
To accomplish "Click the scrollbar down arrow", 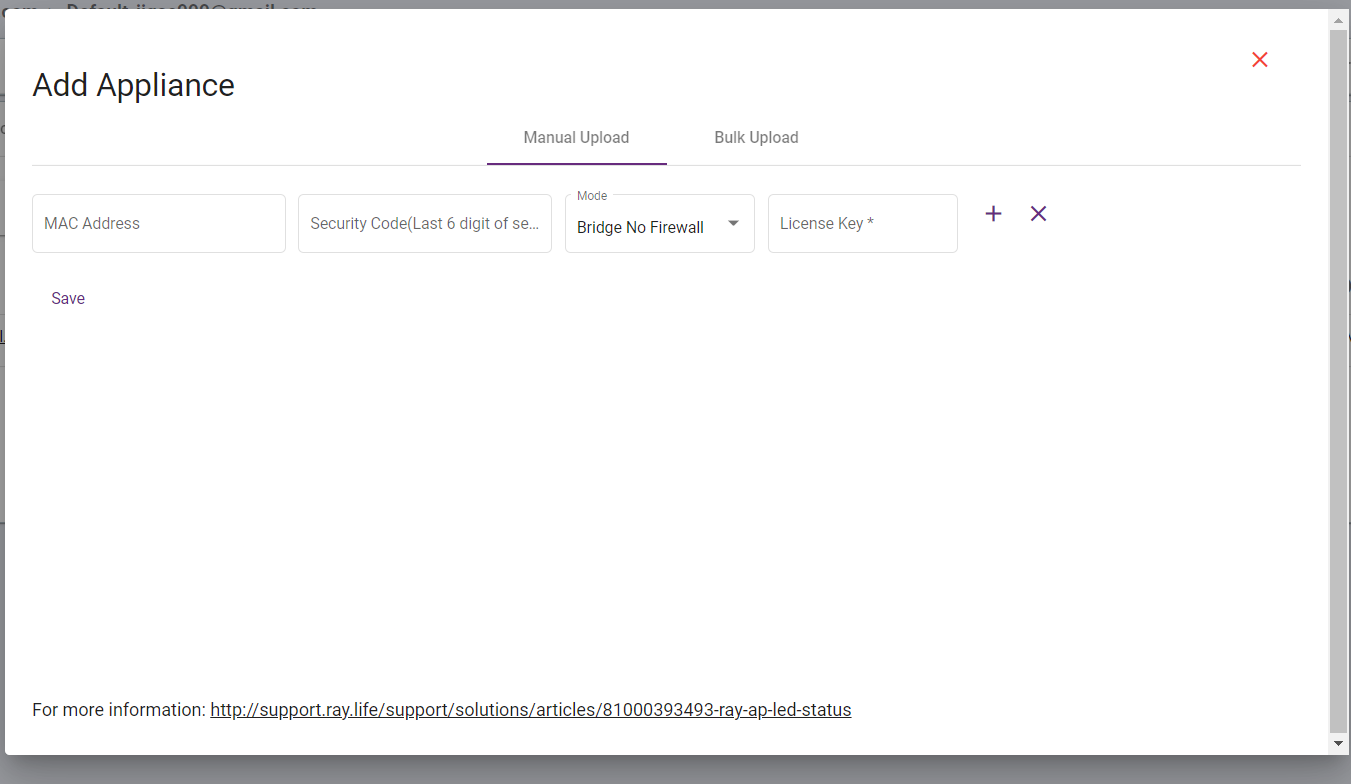I will (x=1338, y=744).
